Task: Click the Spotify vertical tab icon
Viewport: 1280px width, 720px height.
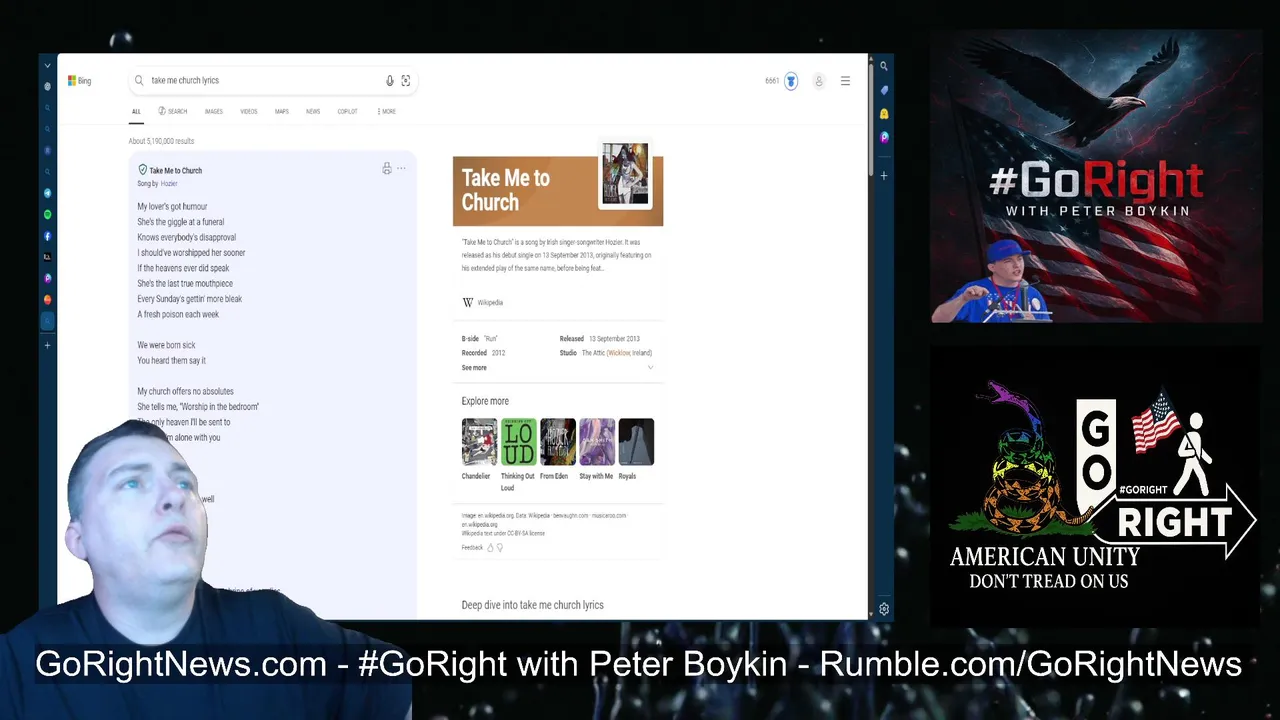Action: pyautogui.click(x=47, y=215)
